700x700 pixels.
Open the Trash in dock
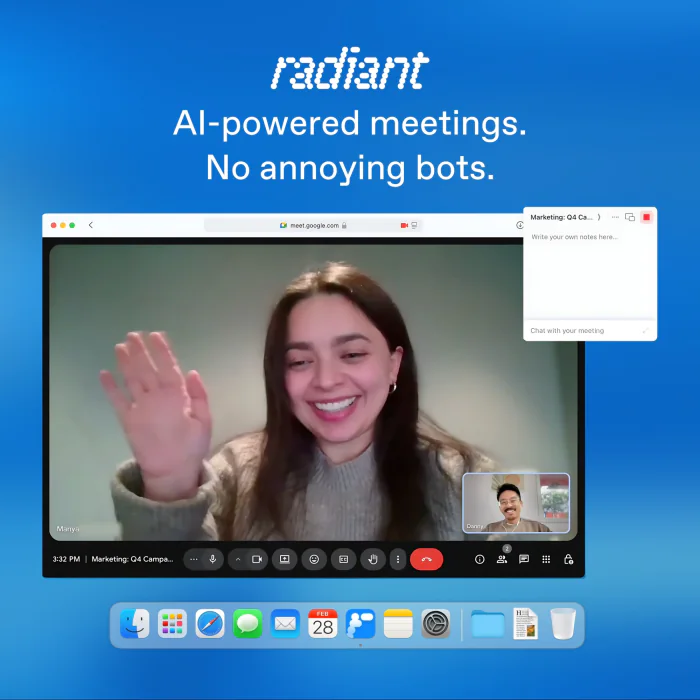(x=563, y=624)
